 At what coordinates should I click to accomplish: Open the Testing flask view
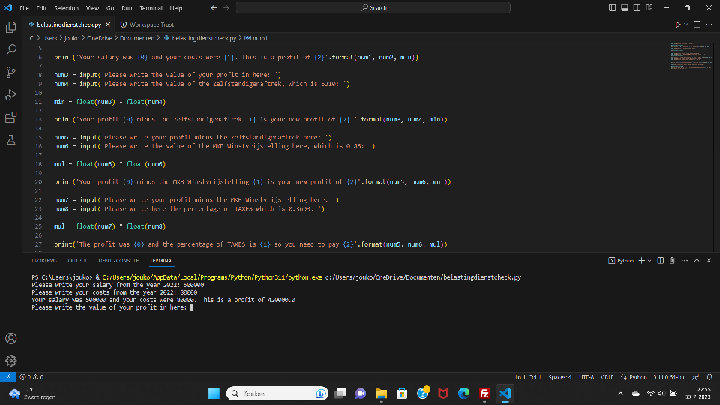pos(11,141)
